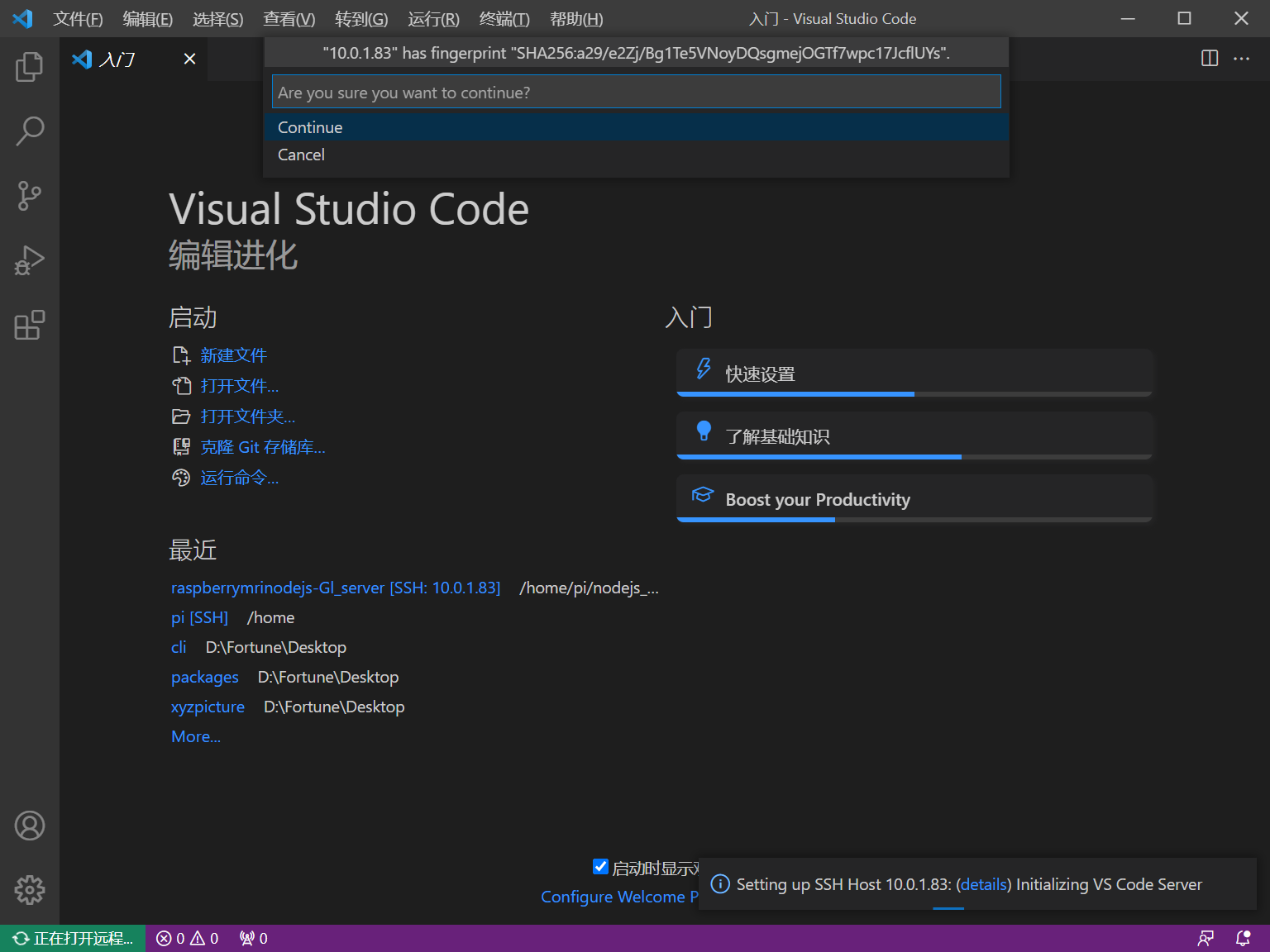Open Run and Debug view
1270x952 pixels.
(30, 260)
